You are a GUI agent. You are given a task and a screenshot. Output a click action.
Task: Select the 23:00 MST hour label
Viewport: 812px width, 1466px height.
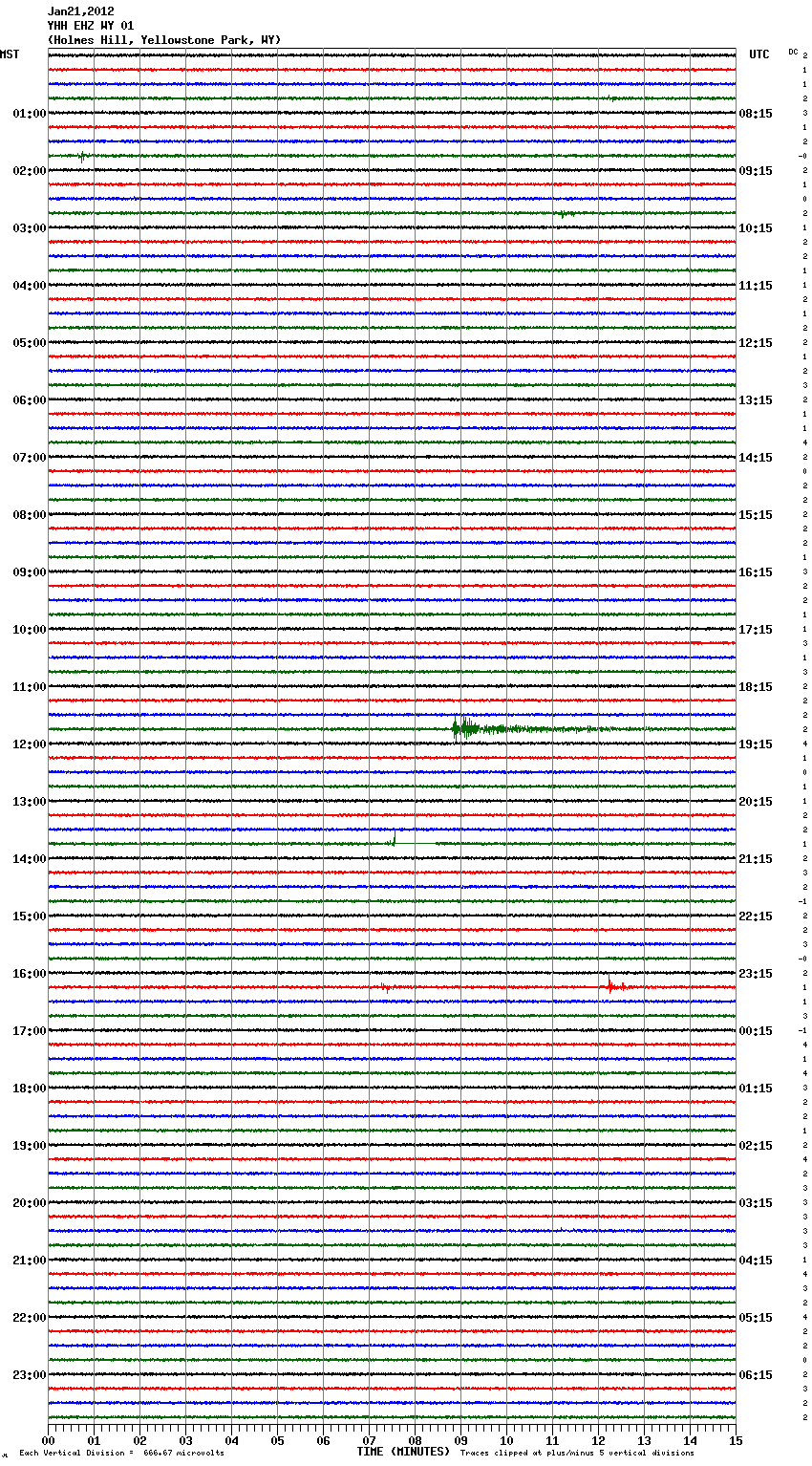click(x=29, y=1375)
